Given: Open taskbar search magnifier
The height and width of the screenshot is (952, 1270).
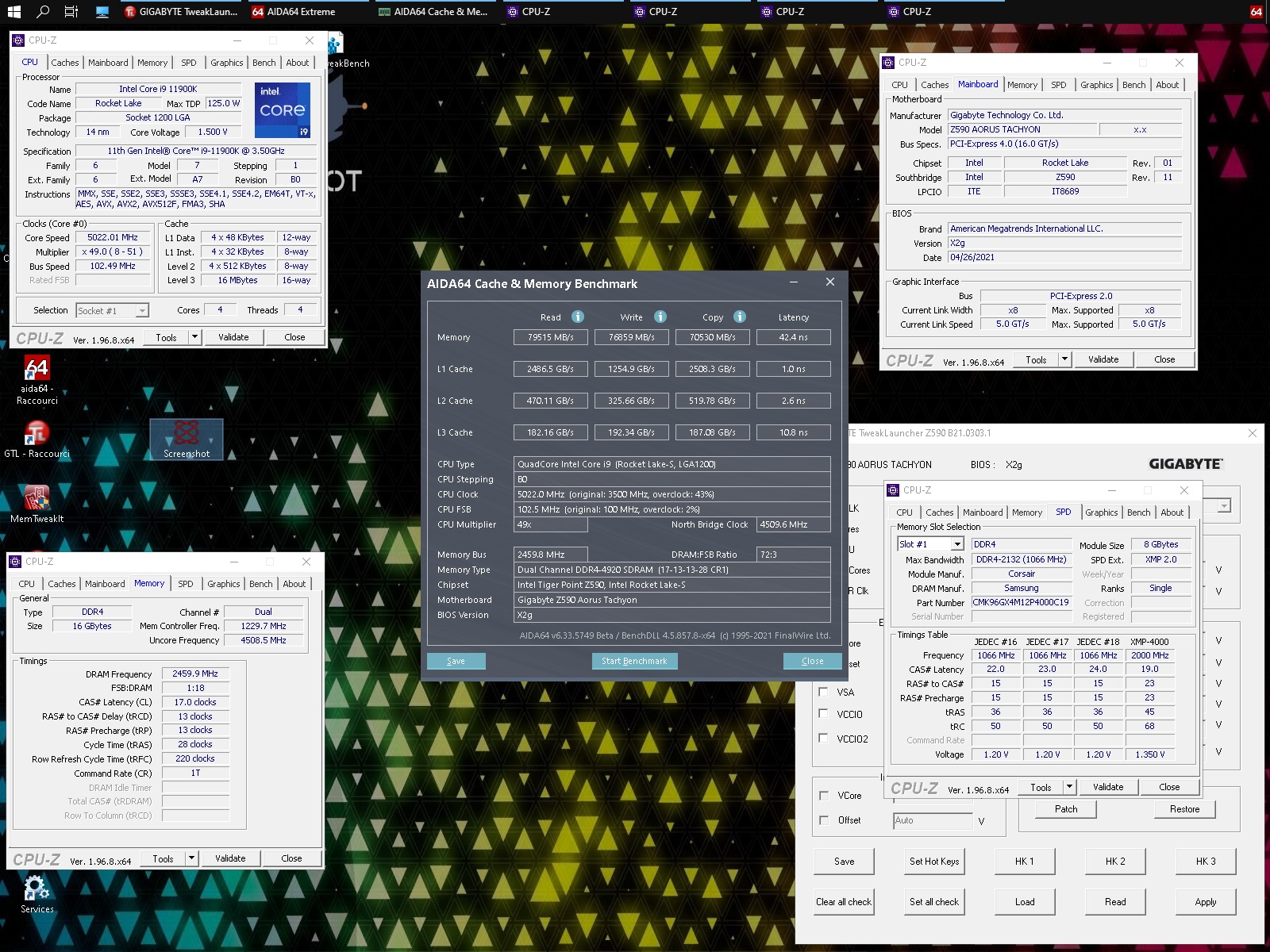Looking at the screenshot, I should tap(43, 11).
